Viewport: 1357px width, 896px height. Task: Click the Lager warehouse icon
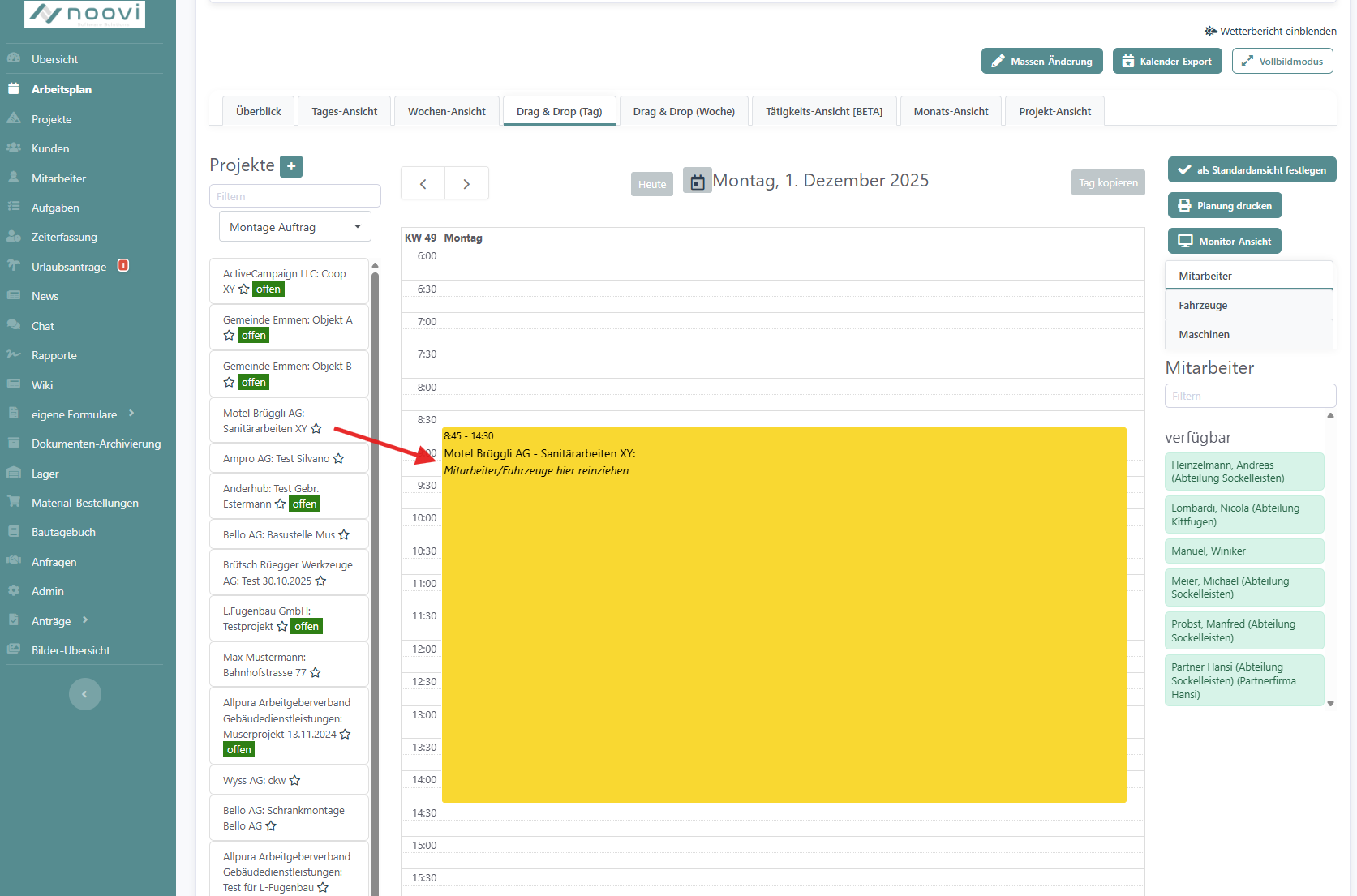click(14, 473)
